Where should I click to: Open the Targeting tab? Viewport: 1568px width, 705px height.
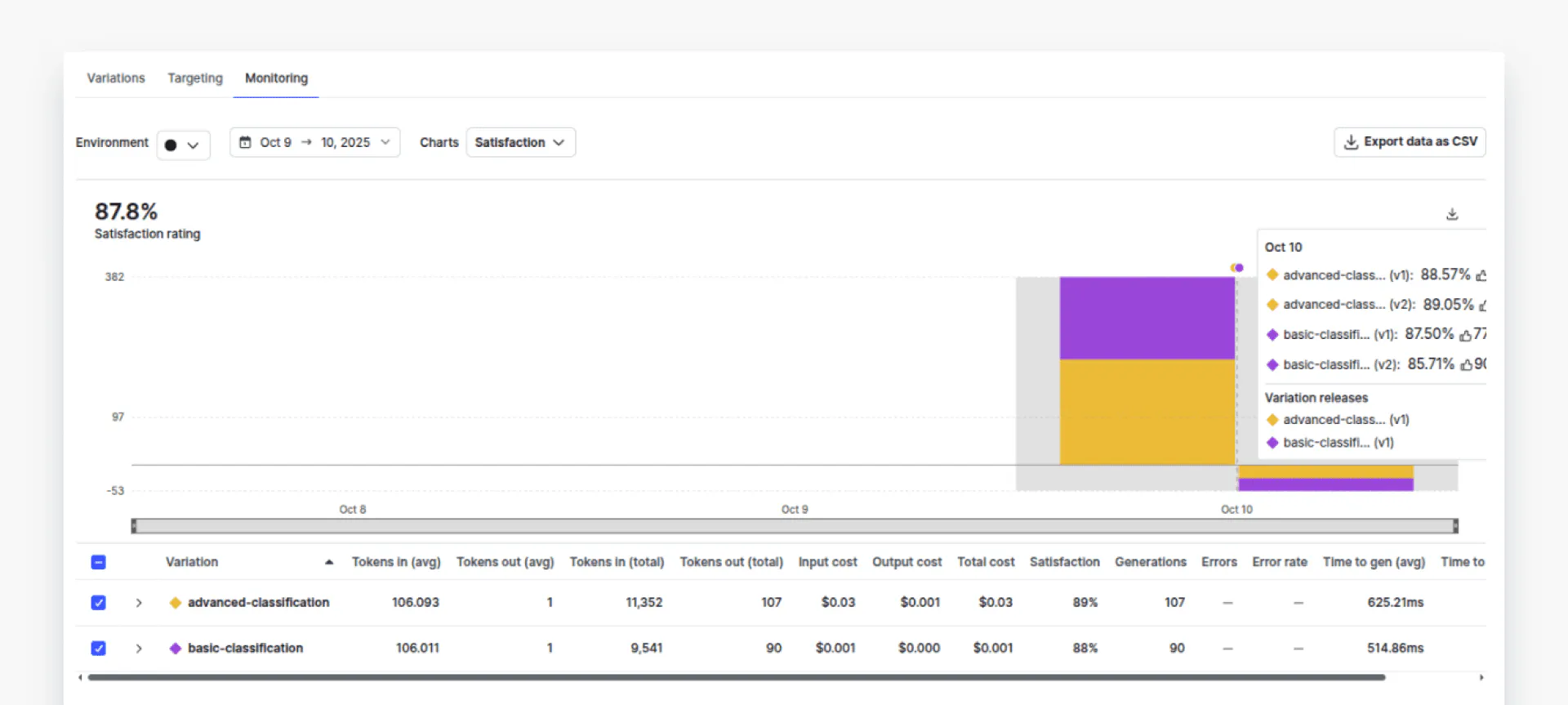(195, 78)
